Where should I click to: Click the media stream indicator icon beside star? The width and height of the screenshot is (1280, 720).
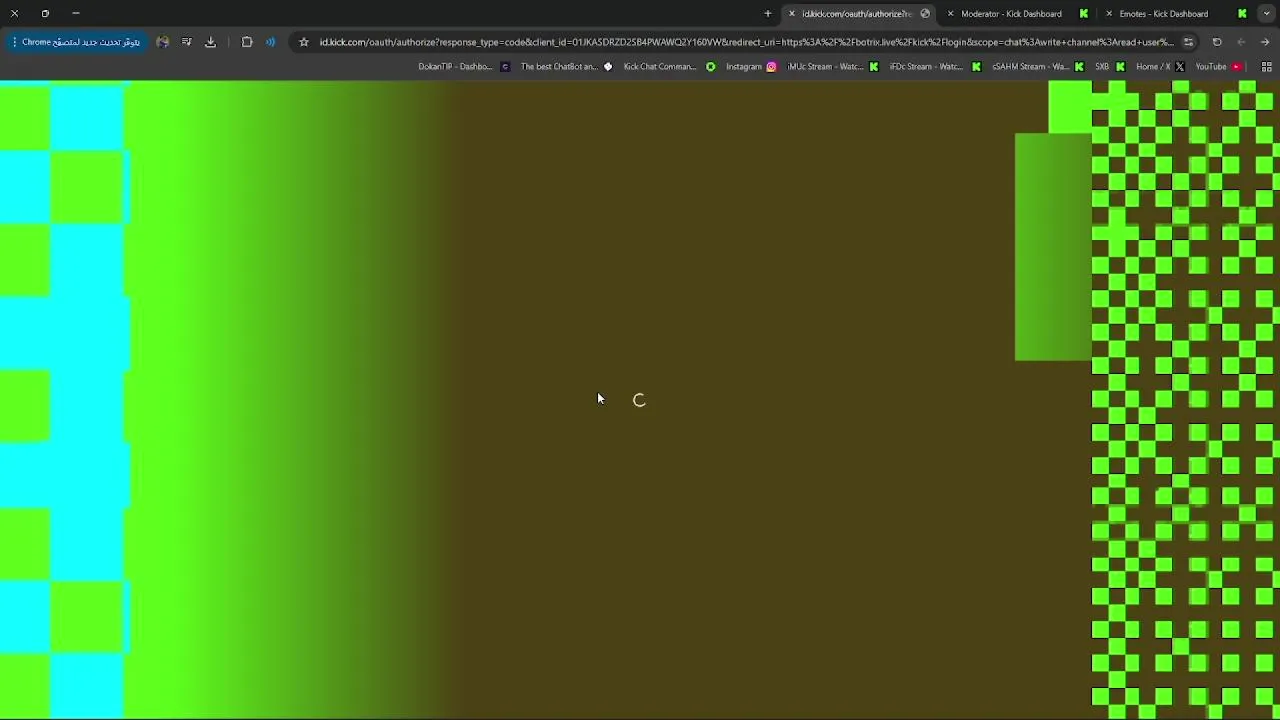(x=270, y=42)
